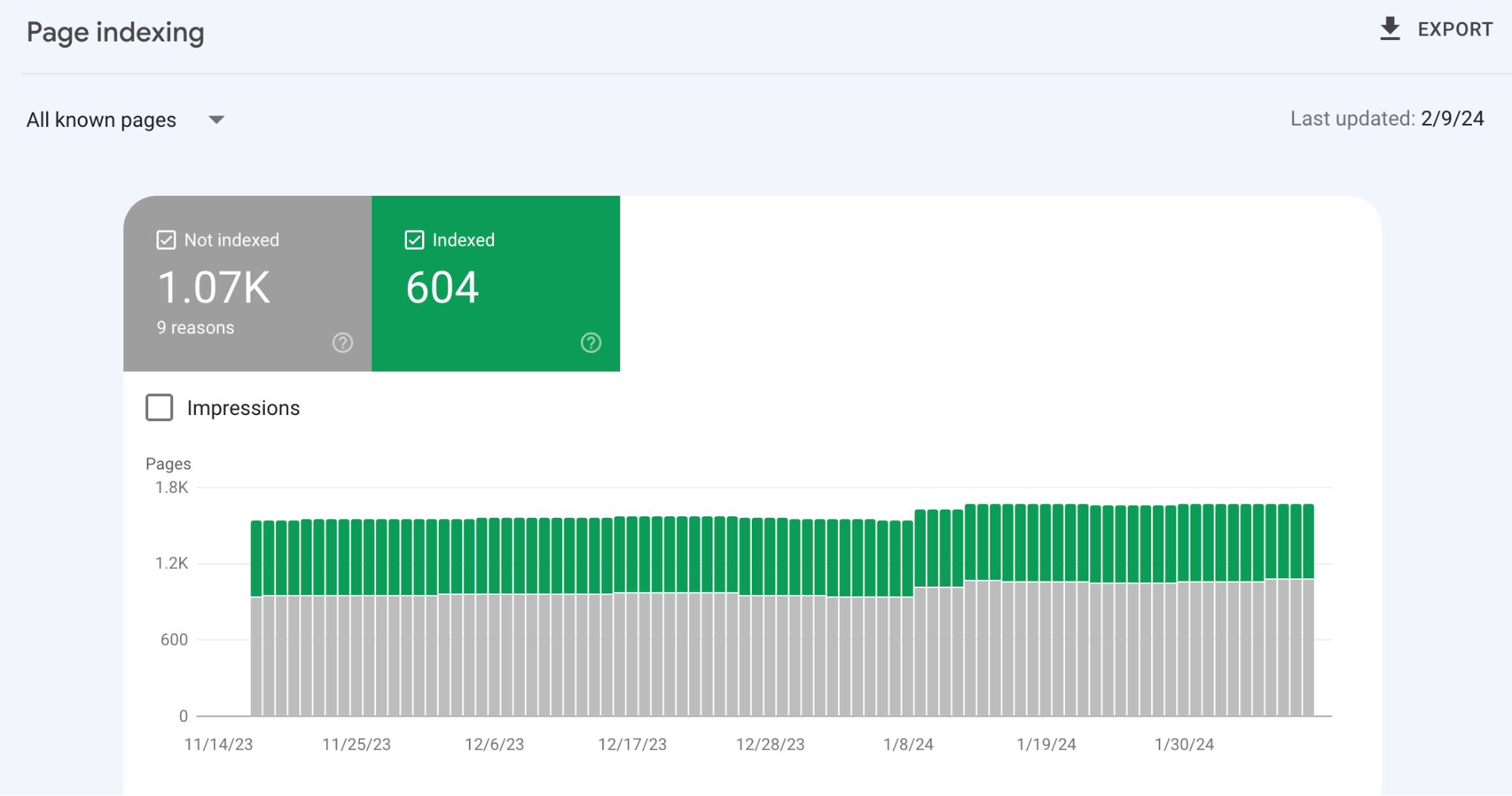Screen dimensions: 1512x796
Task: Click the '9 reasons' text
Action: 195,327
